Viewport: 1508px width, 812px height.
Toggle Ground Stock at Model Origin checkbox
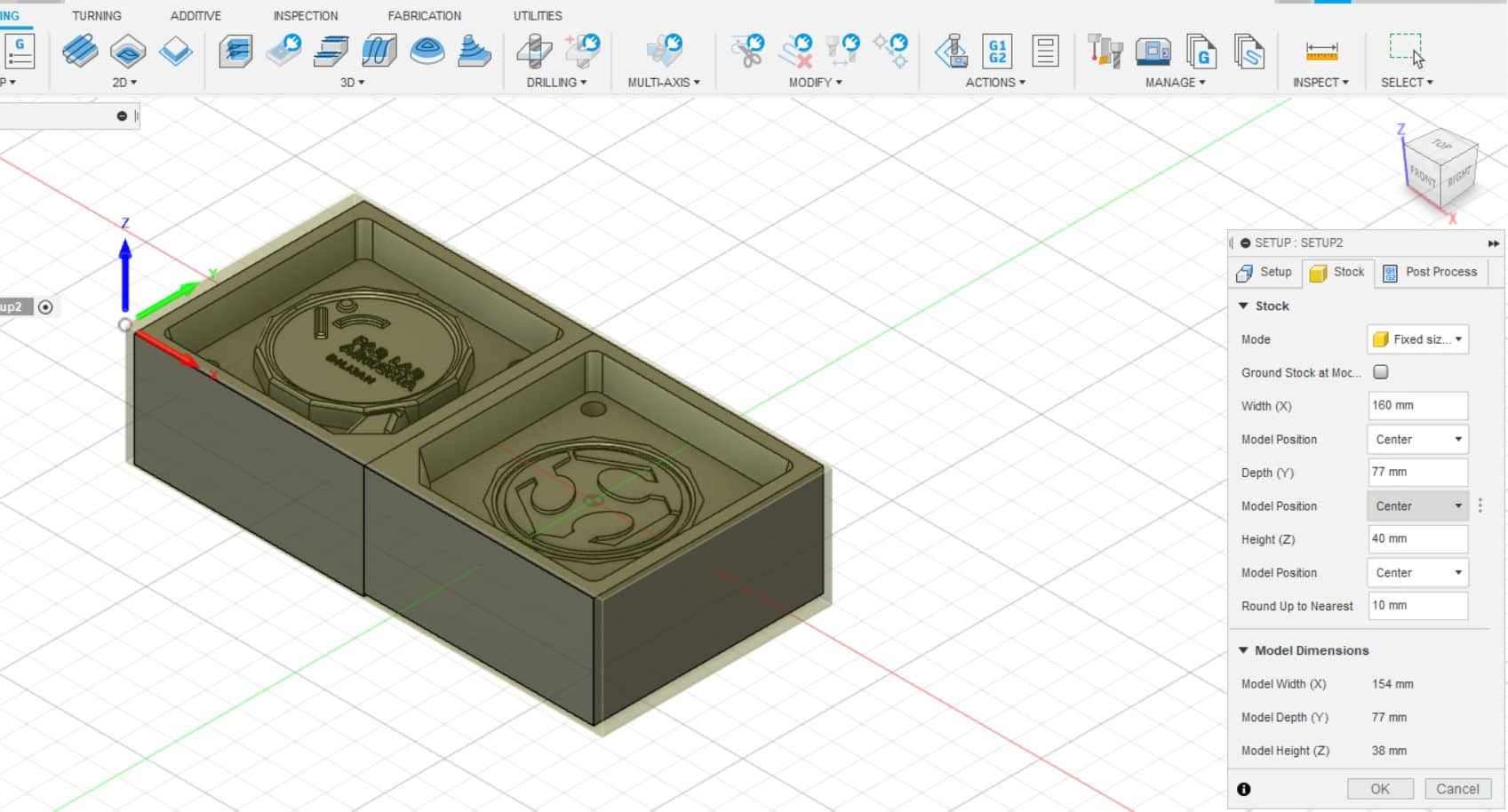(x=1381, y=372)
